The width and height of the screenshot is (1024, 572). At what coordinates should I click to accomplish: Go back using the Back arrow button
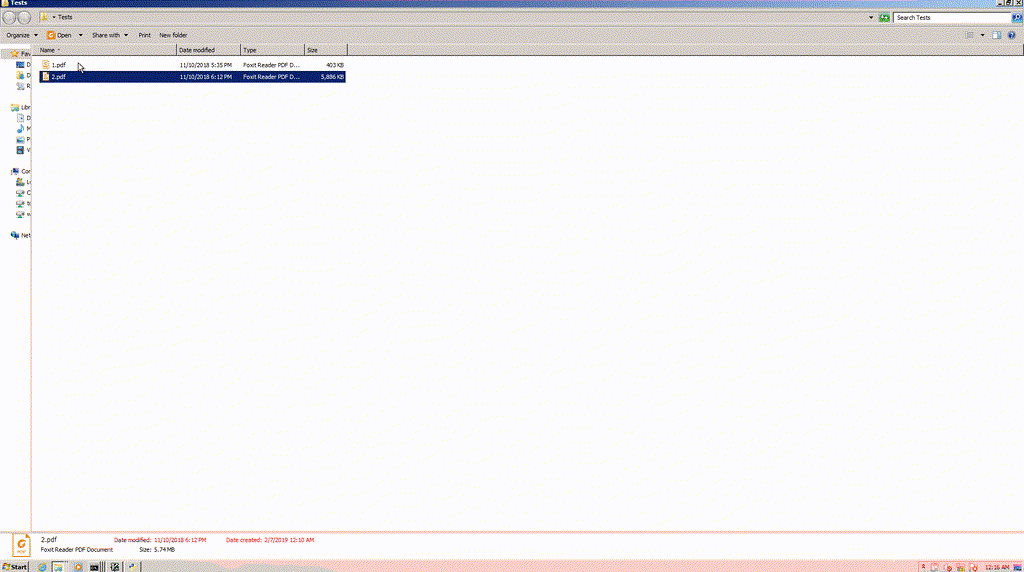tap(9, 18)
